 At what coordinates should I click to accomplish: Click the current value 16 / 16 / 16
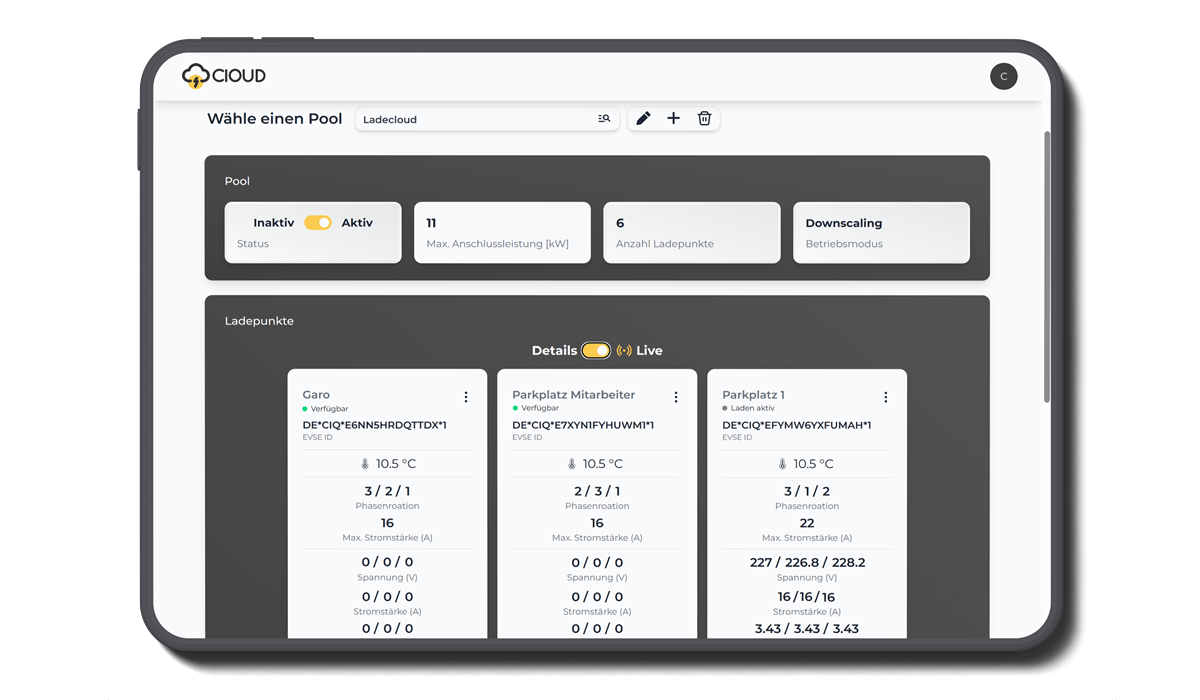[807, 596]
